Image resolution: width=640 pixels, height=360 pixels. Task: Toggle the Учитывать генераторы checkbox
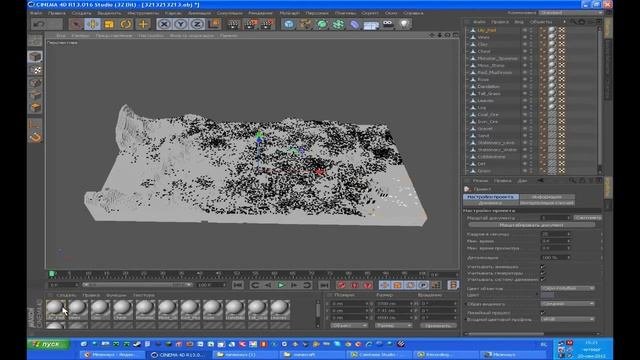pos(542,273)
